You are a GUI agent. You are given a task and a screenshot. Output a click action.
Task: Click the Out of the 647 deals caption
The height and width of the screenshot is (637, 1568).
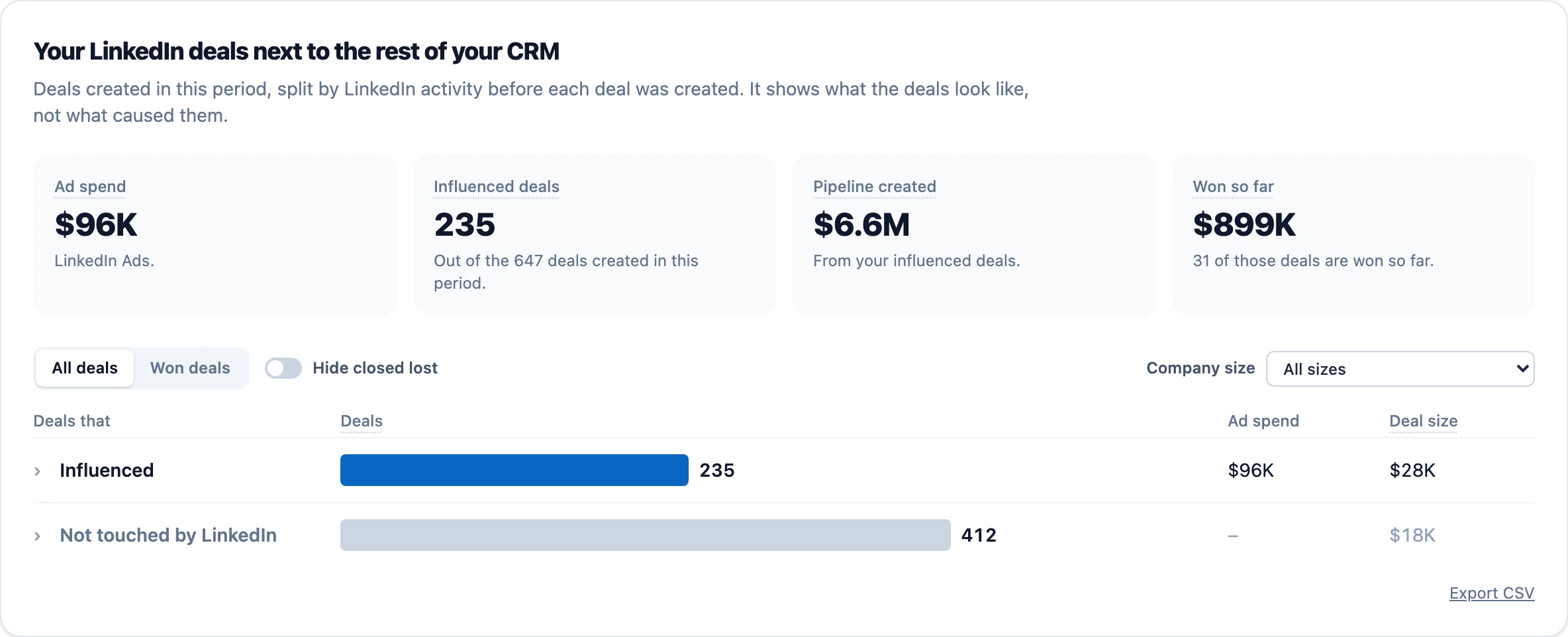click(566, 272)
